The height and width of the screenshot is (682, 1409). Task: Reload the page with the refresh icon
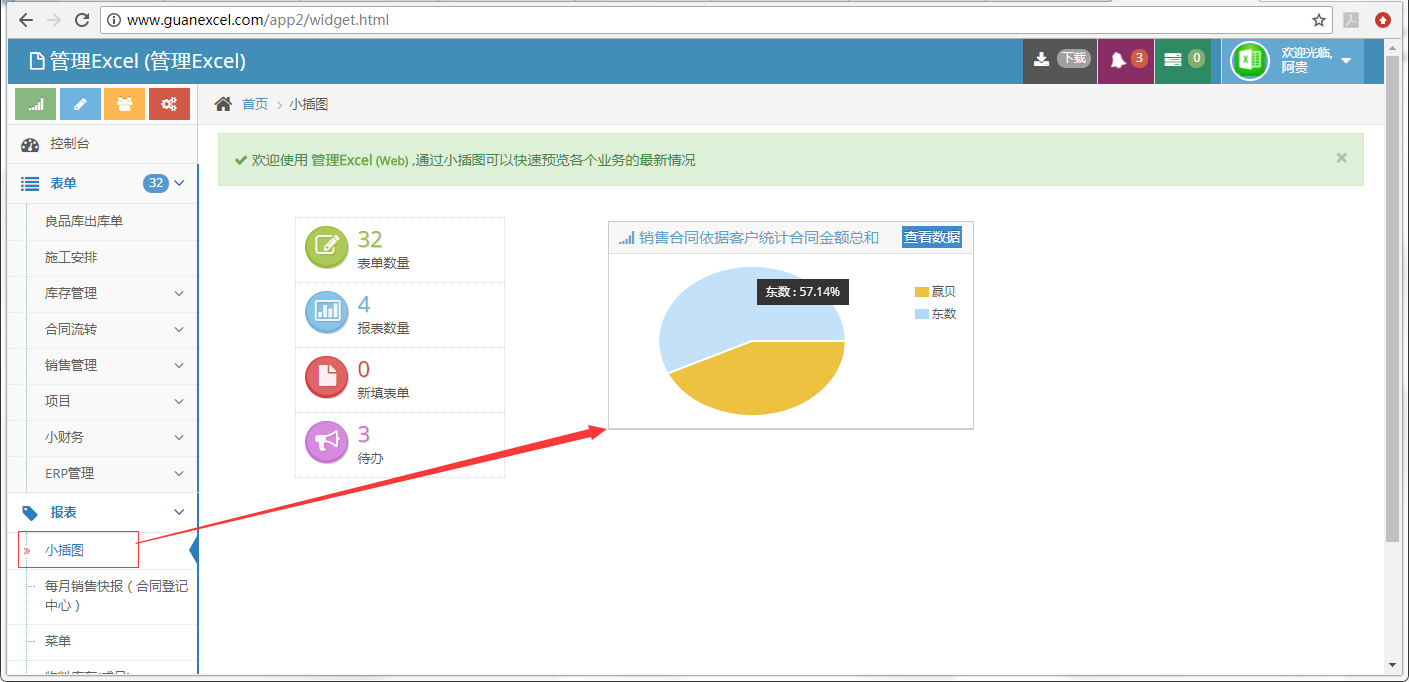click(x=82, y=20)
